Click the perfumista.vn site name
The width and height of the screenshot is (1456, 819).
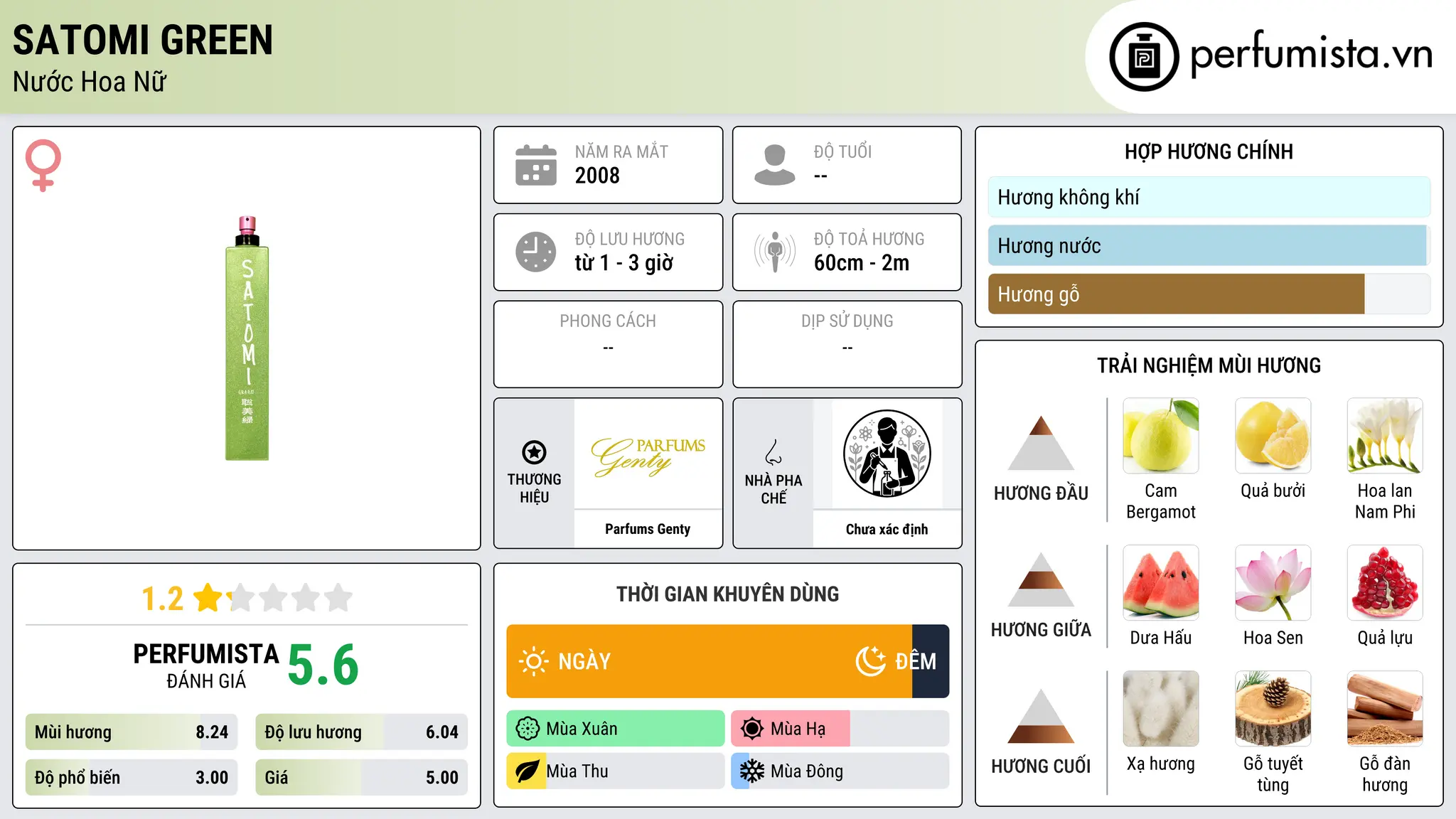[1312, 54]
